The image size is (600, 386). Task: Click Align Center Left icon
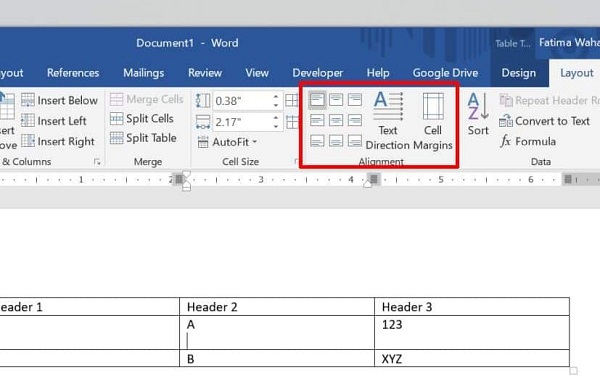coord(317,121)
